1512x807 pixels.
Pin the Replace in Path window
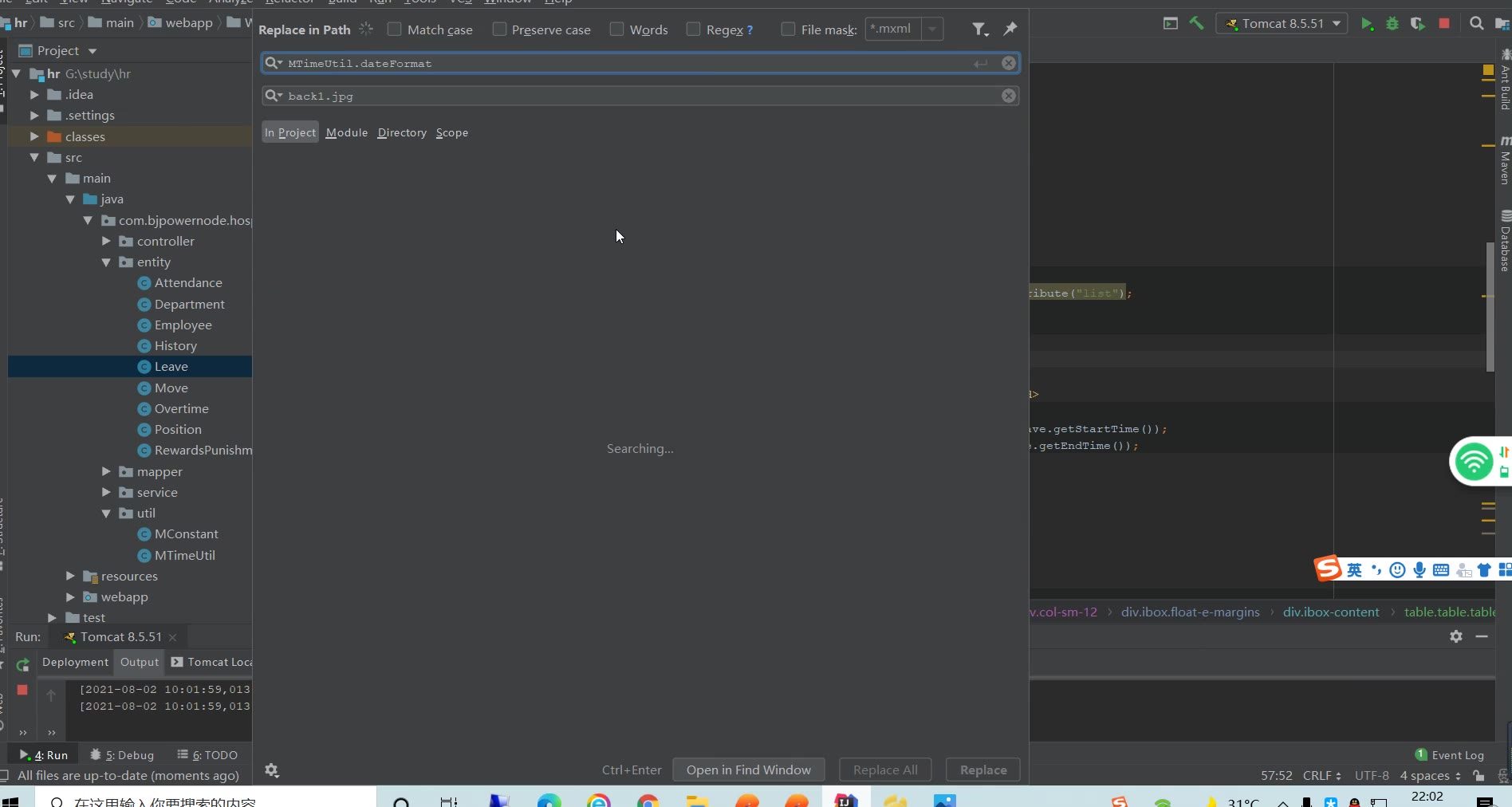tap(1010, 29)
